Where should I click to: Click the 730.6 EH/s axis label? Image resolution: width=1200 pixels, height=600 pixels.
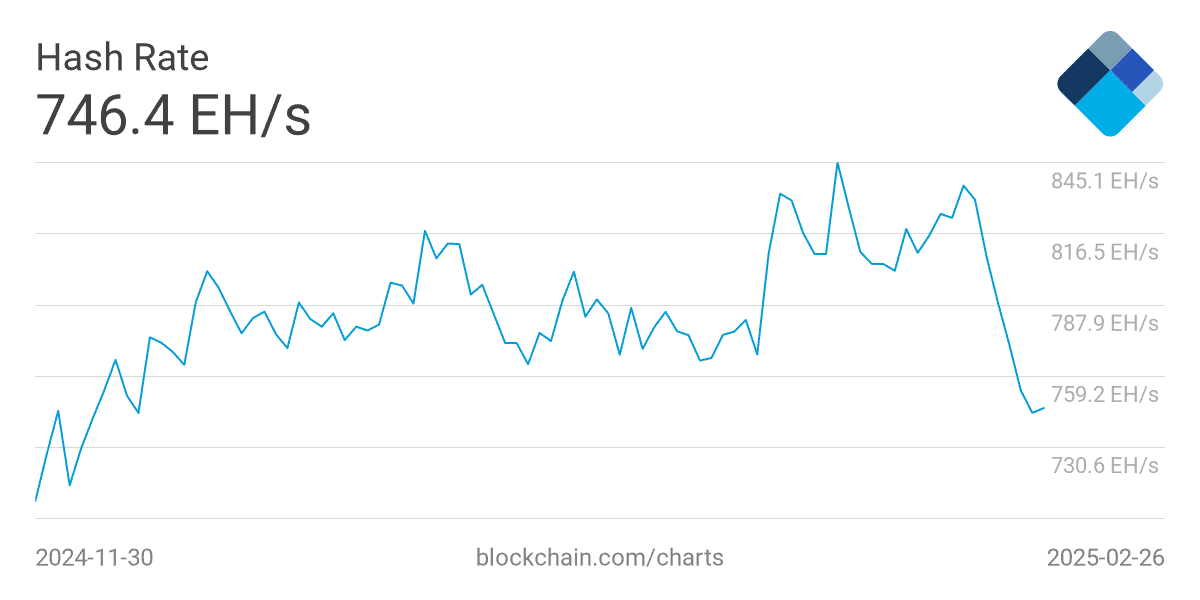[1105, 465]
